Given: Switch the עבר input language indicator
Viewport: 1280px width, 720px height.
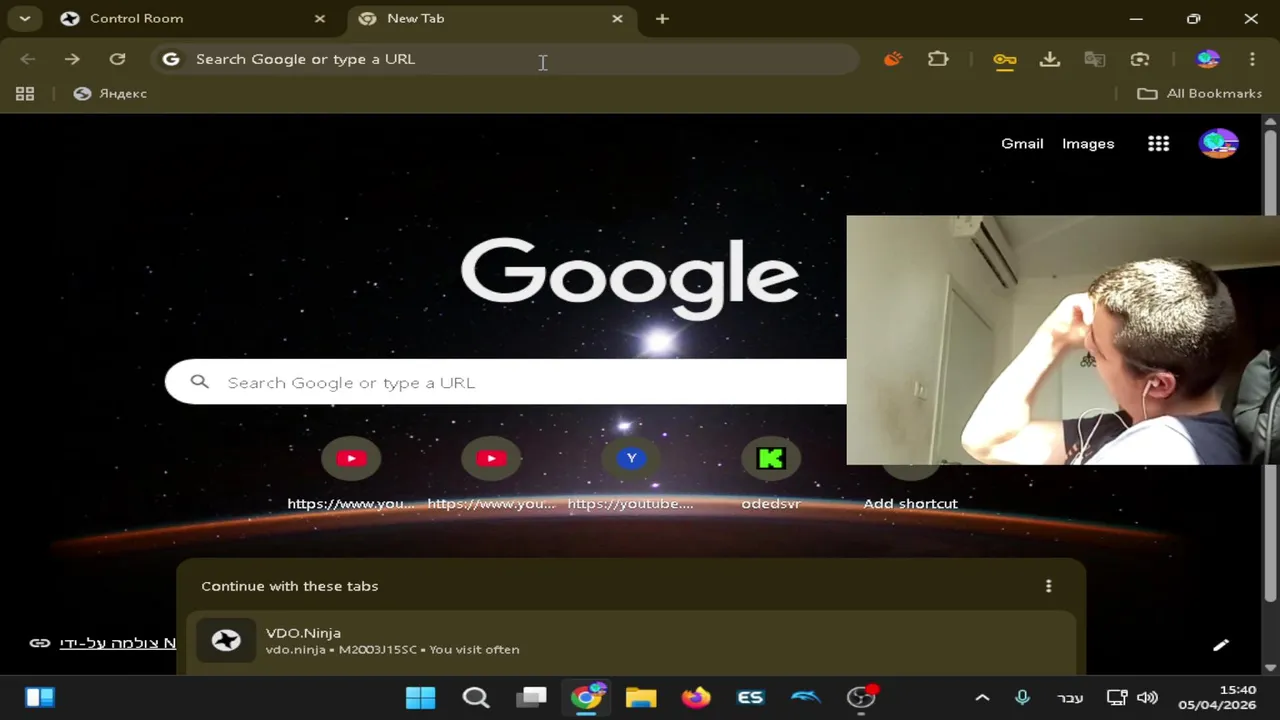Looking at the screenshot, I should click(x=1070, y=698).
